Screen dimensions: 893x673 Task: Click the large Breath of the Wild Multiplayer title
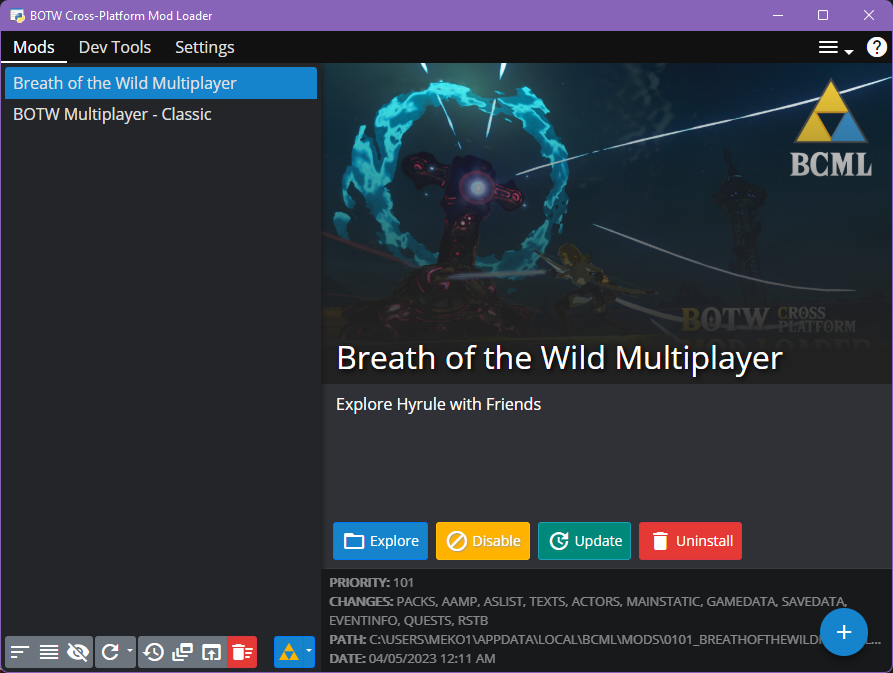(x=559, y=358)
